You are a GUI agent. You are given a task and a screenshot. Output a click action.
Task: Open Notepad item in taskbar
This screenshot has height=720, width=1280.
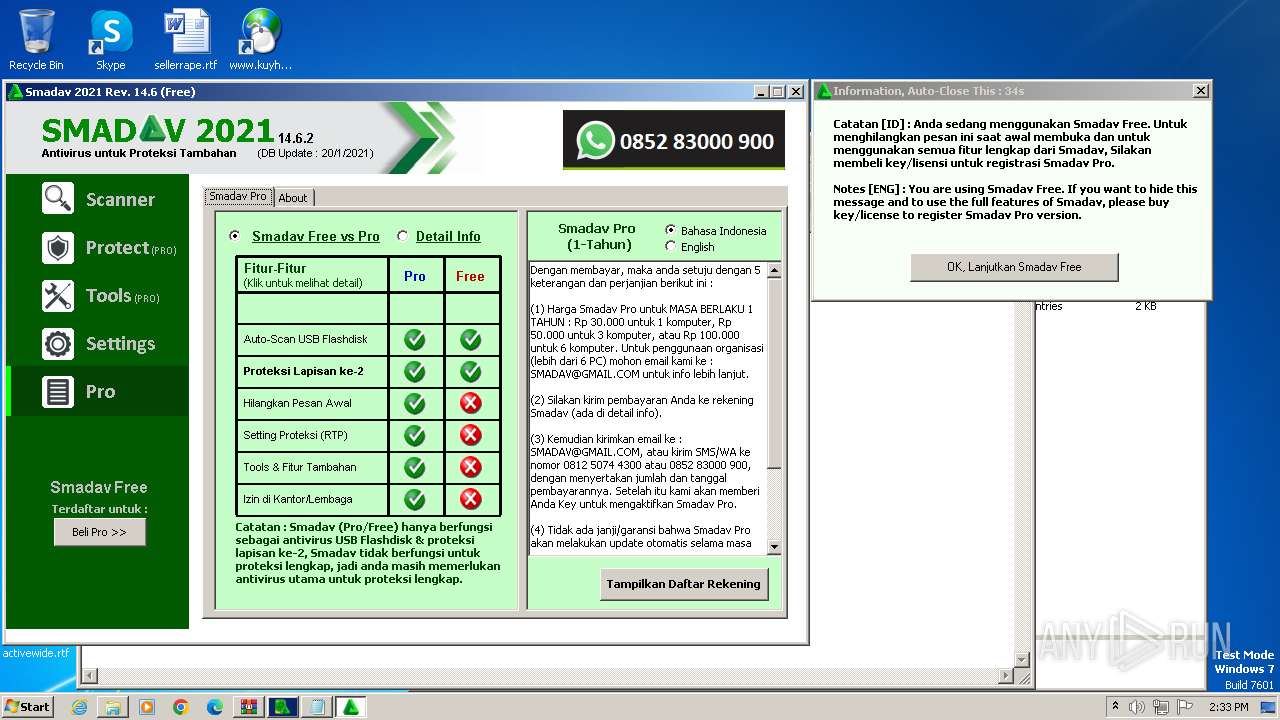click(317, 707)
